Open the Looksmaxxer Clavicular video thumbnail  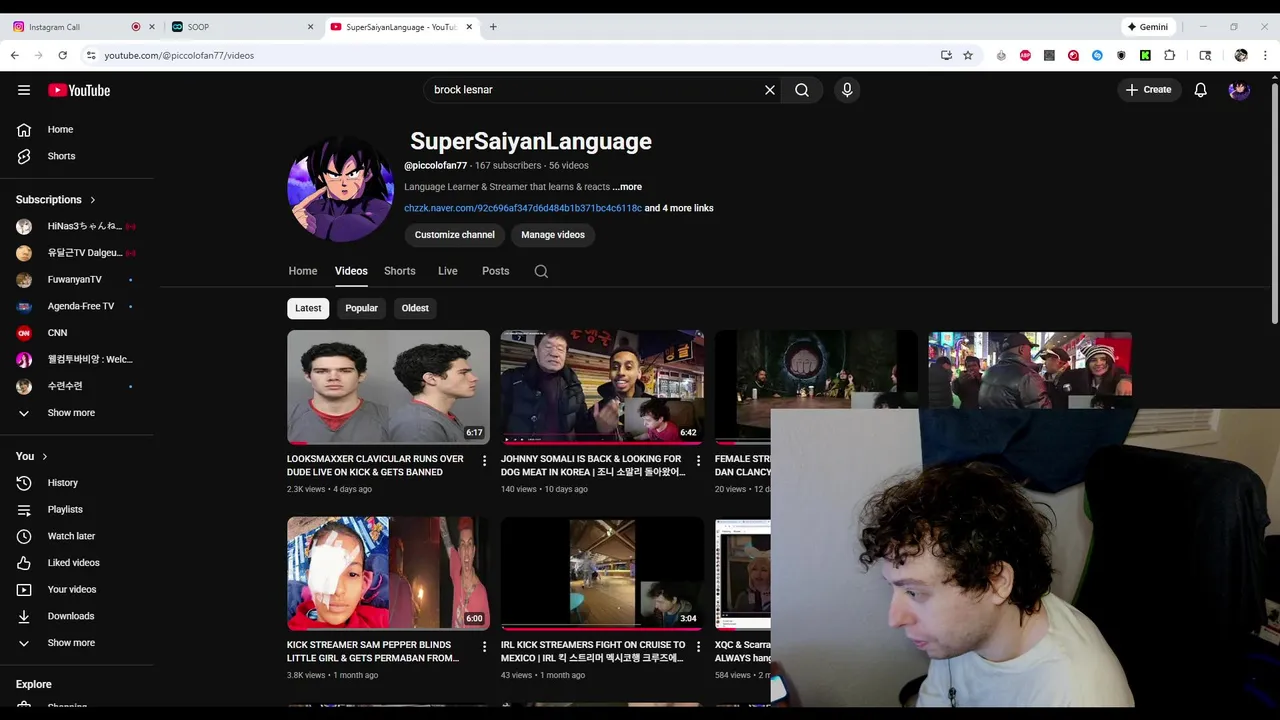(x=388, y=387)
